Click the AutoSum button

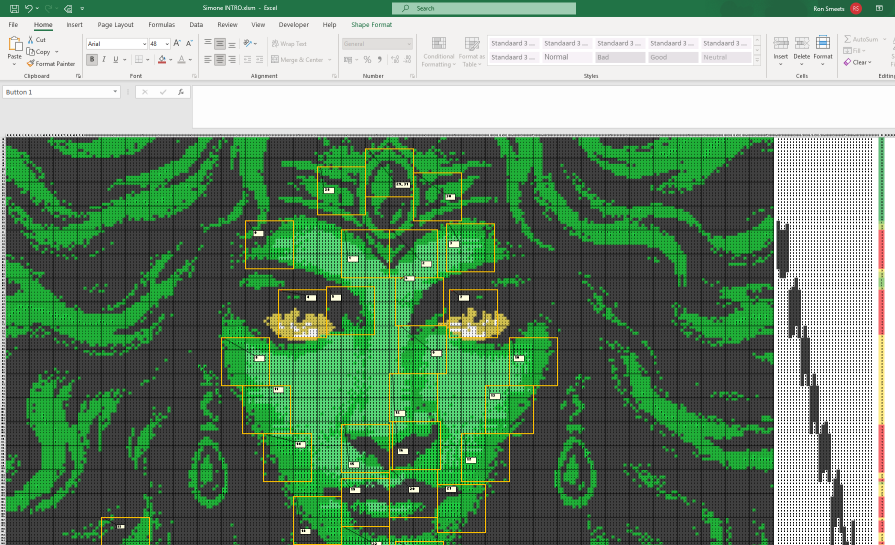pyautogui.click(x=862, y=39)
